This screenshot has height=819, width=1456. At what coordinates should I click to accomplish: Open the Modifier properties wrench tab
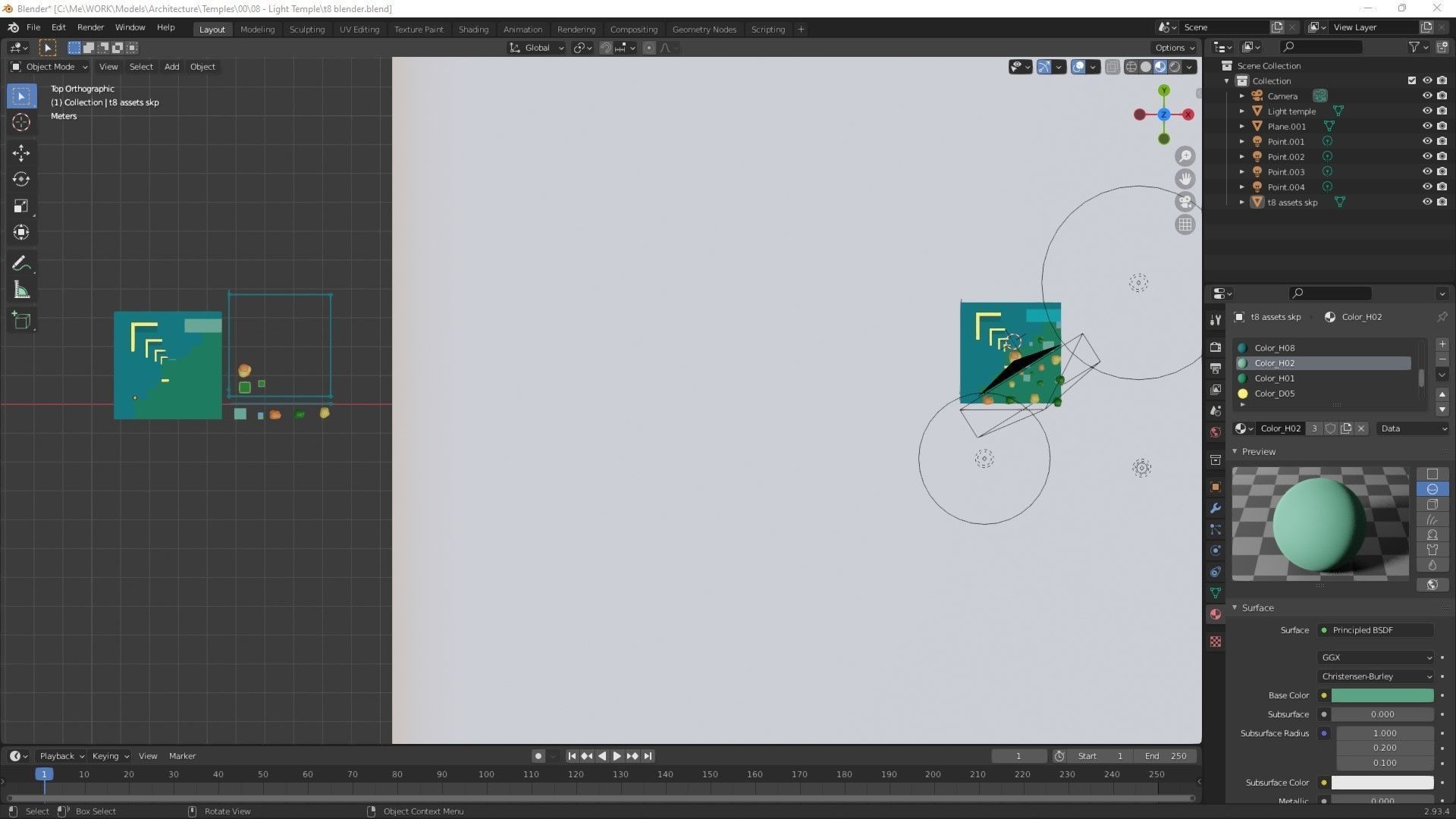(x=1216, y=508)
